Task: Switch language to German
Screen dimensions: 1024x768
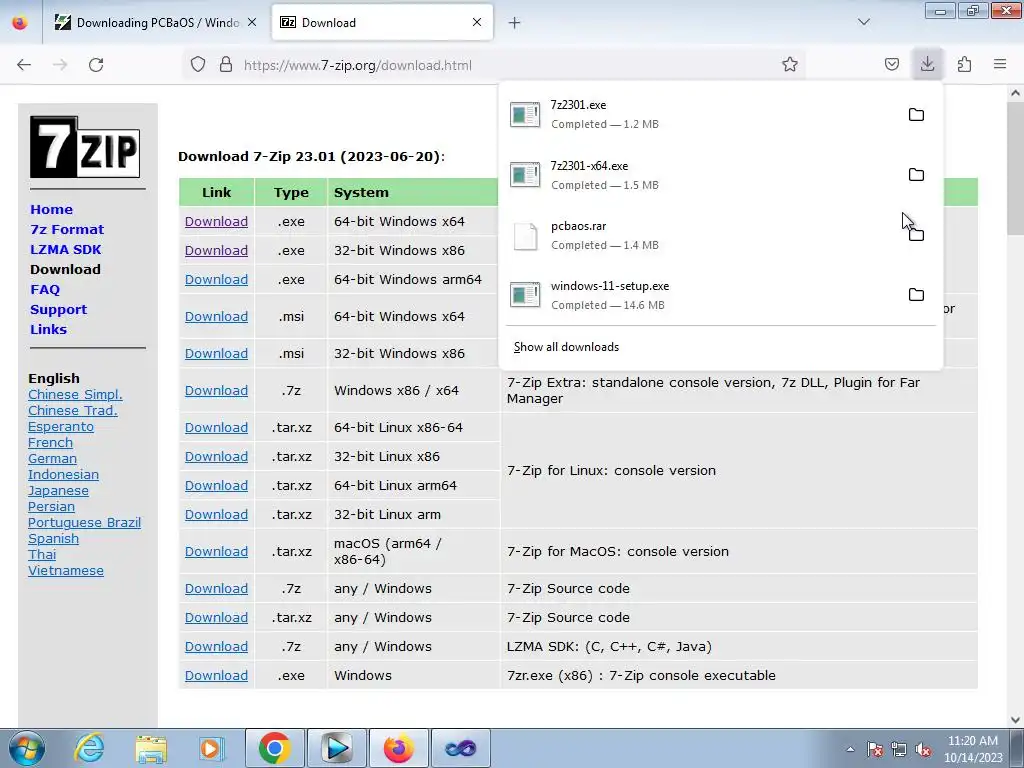Action: (x=52, y=458)
